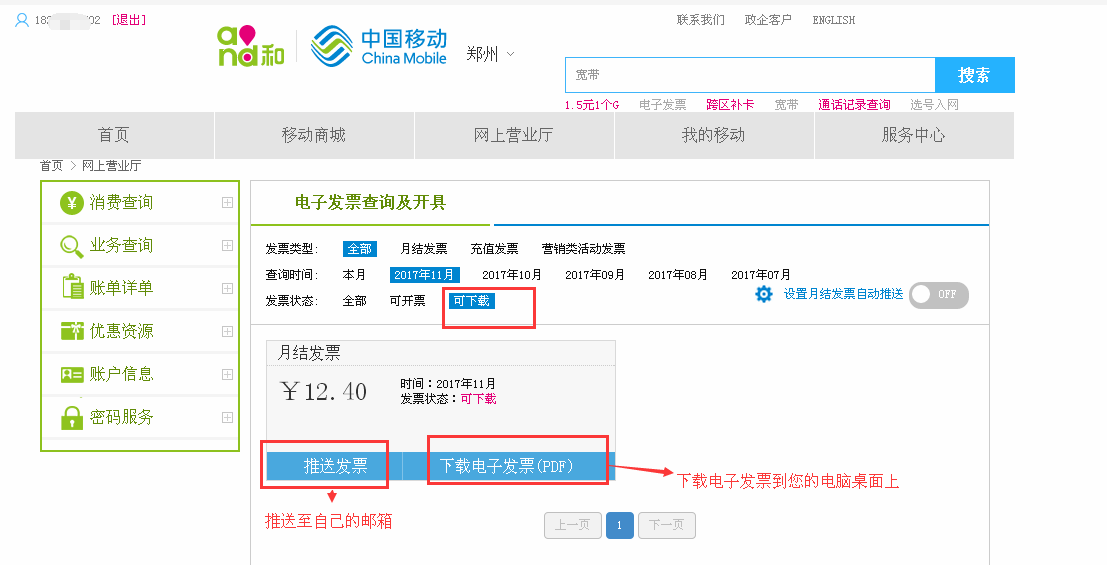1107x565 pixels.
Task: Click the 通话记录查询 hot search link
Action: tap(854, 105)
